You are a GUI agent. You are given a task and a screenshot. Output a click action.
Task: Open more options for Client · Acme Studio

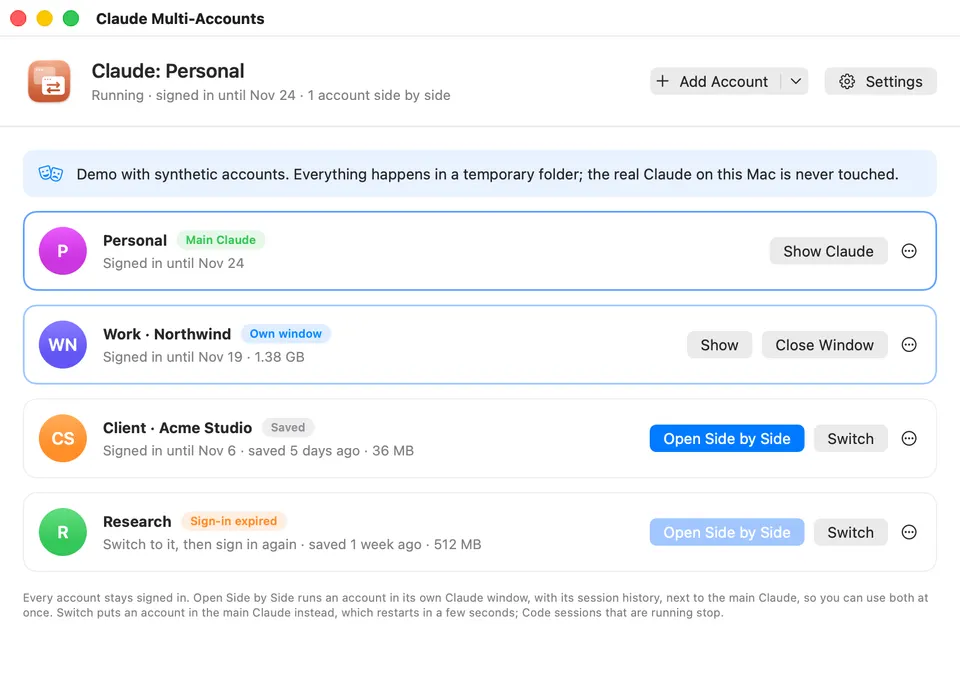pos(909,438)
